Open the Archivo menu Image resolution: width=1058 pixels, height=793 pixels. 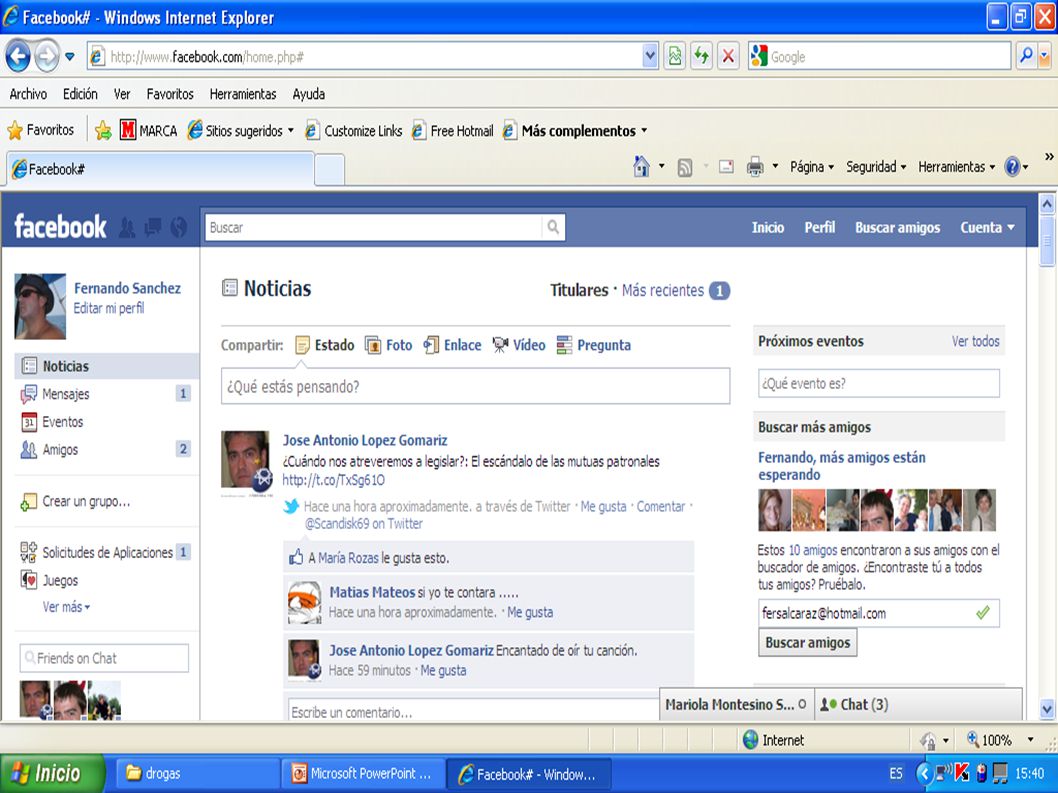tap(28, 94)
